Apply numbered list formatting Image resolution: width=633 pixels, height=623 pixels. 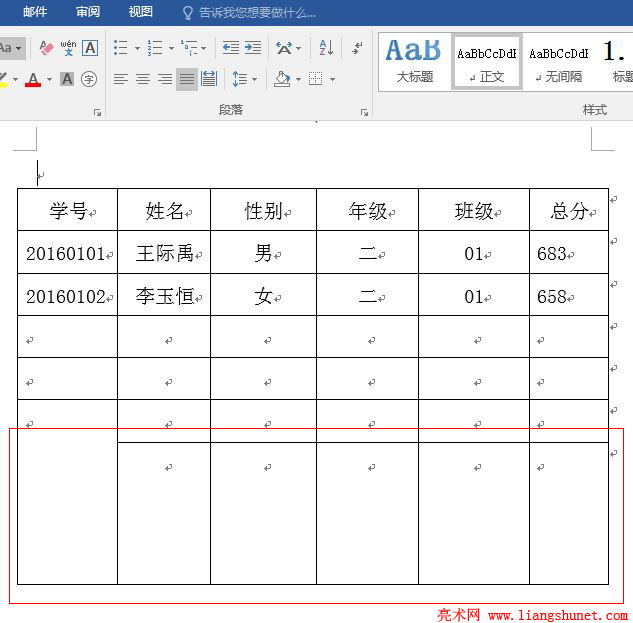[155, 48]
